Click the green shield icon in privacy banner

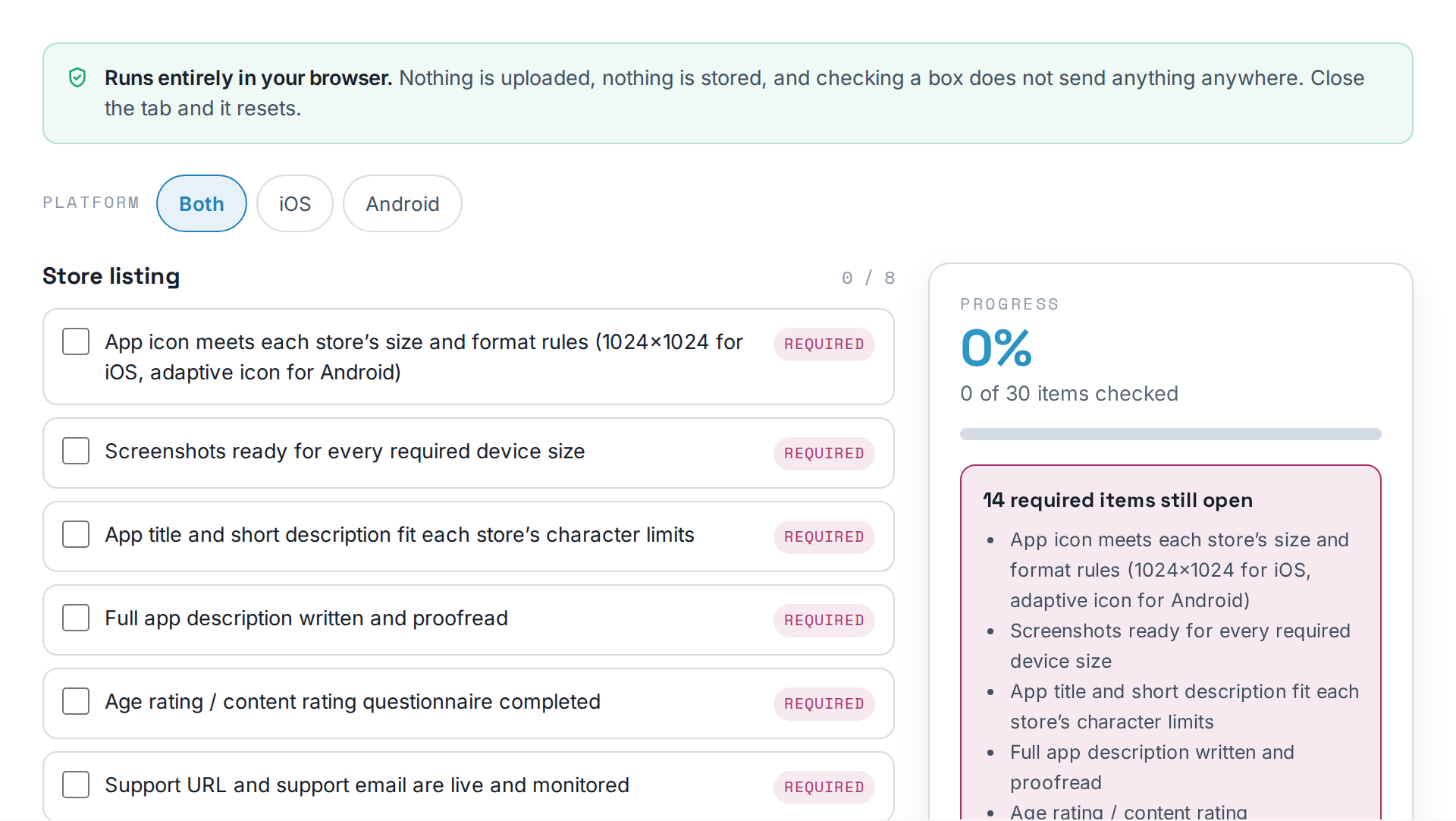(77, 77)
